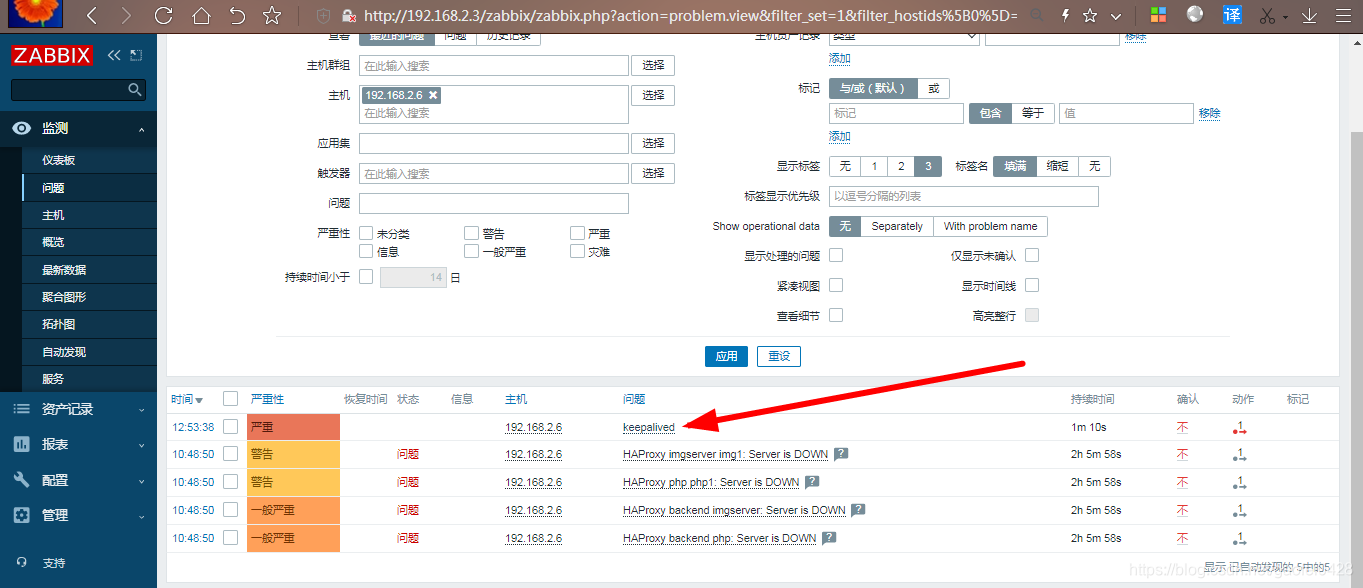Expand the 管理 sidebar section
Image resolution: width=1363 pixels, height=588 pixels.
(x=78, y=515)
